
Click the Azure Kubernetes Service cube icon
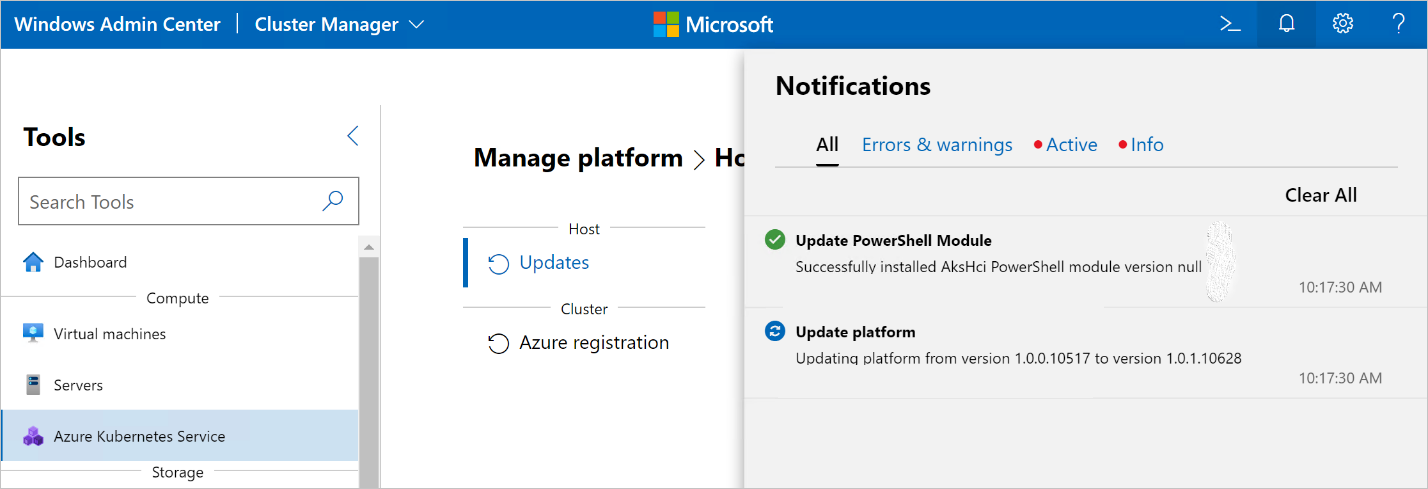coord(34,436)
